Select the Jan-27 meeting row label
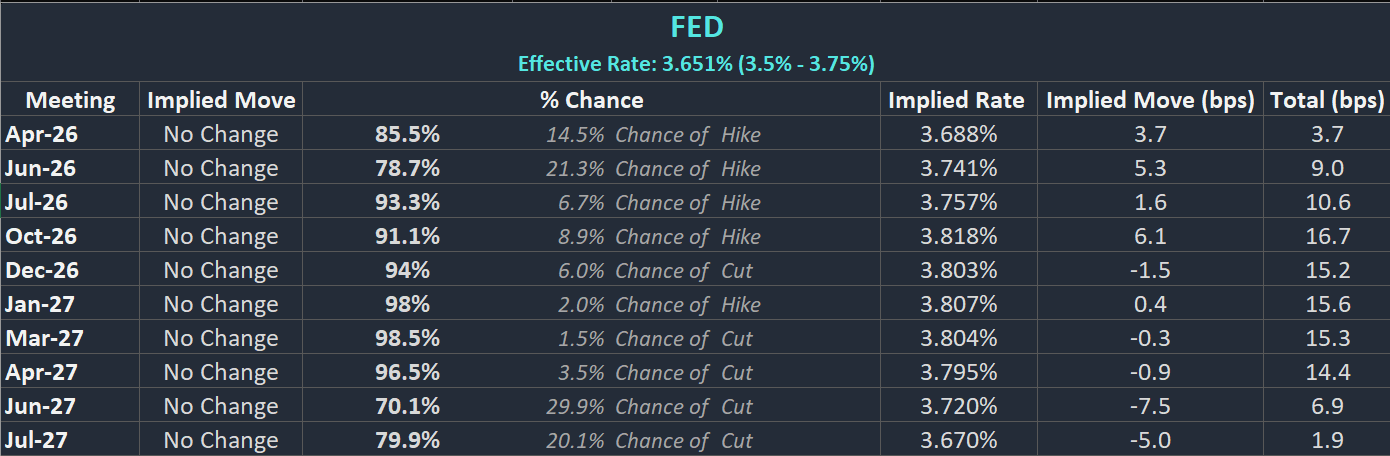The image size is (1390, 456). pyautogui.click(x=41, y=304)
